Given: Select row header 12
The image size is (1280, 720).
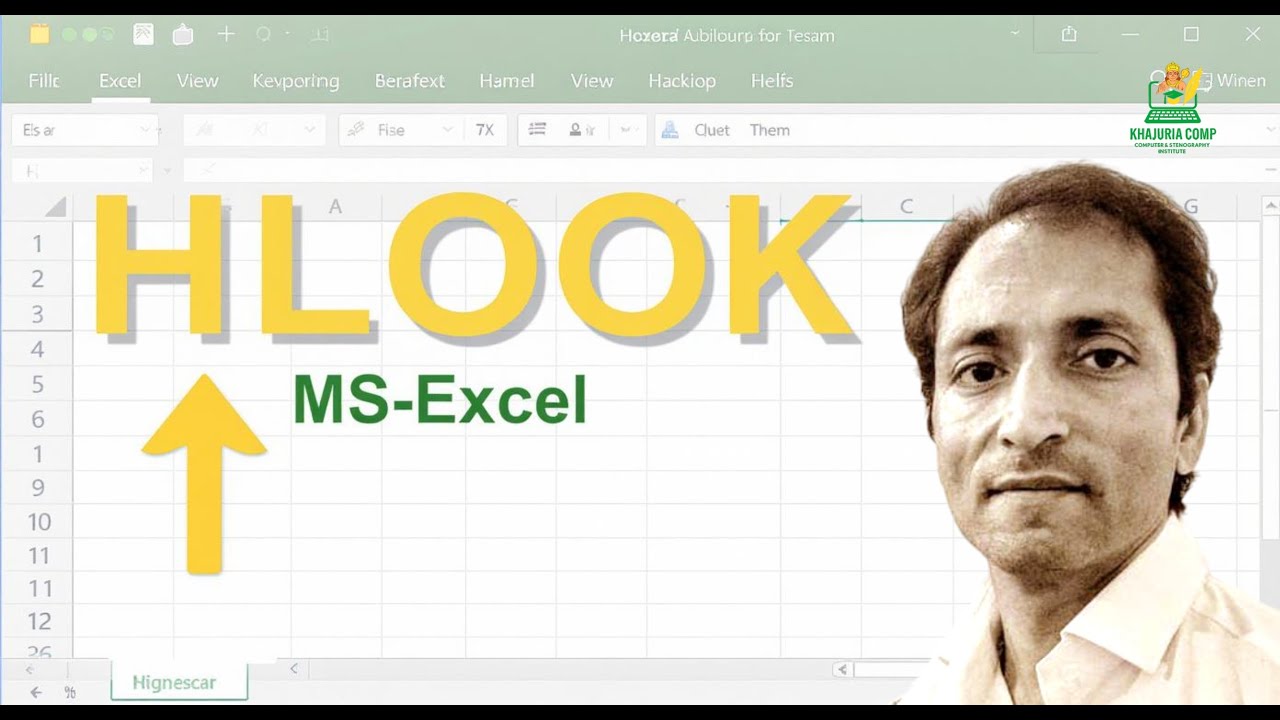Looking at the screenshot, I should pos(39,621).
